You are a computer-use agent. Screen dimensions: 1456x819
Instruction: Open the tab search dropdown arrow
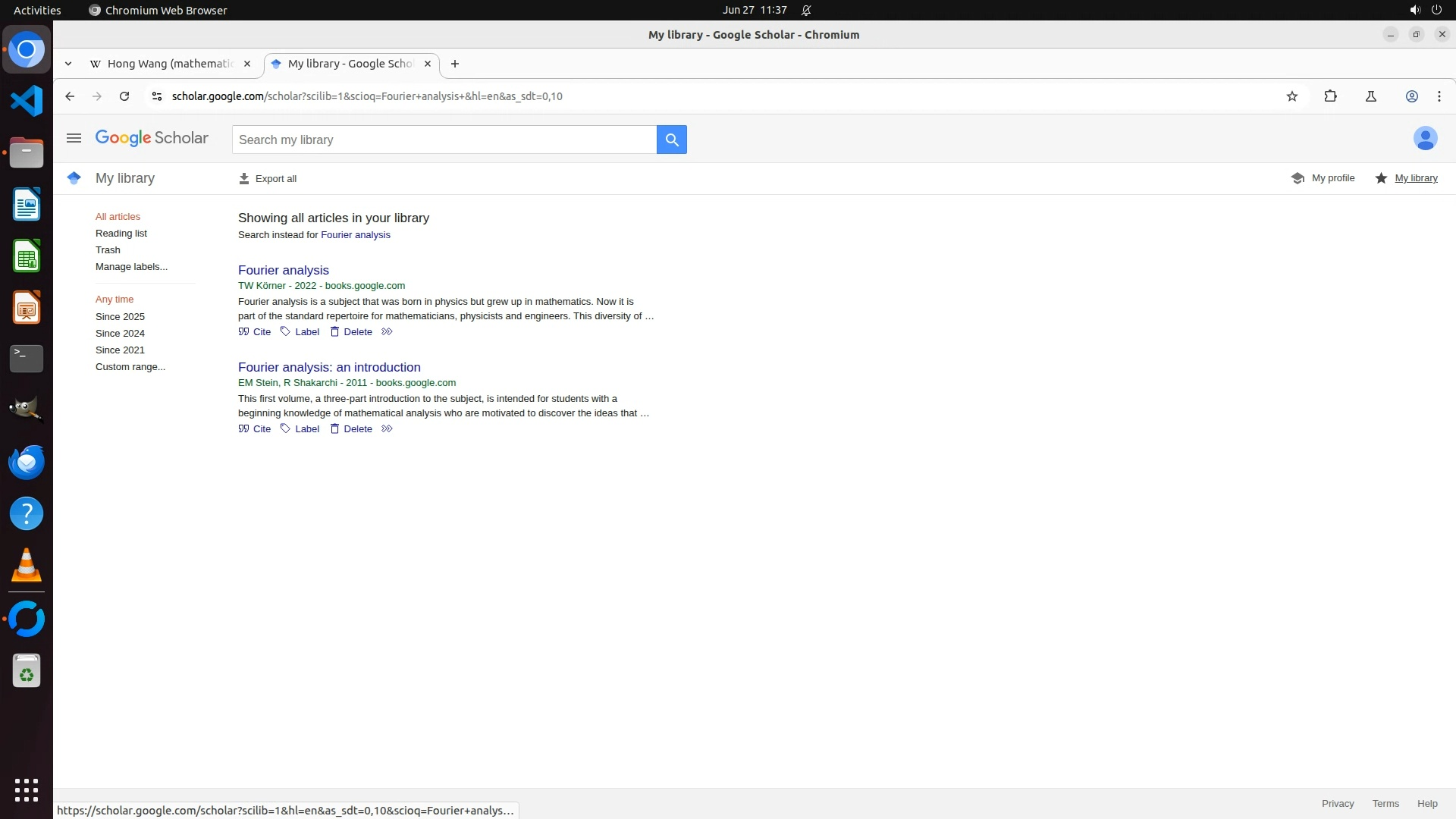coord(68,64)
